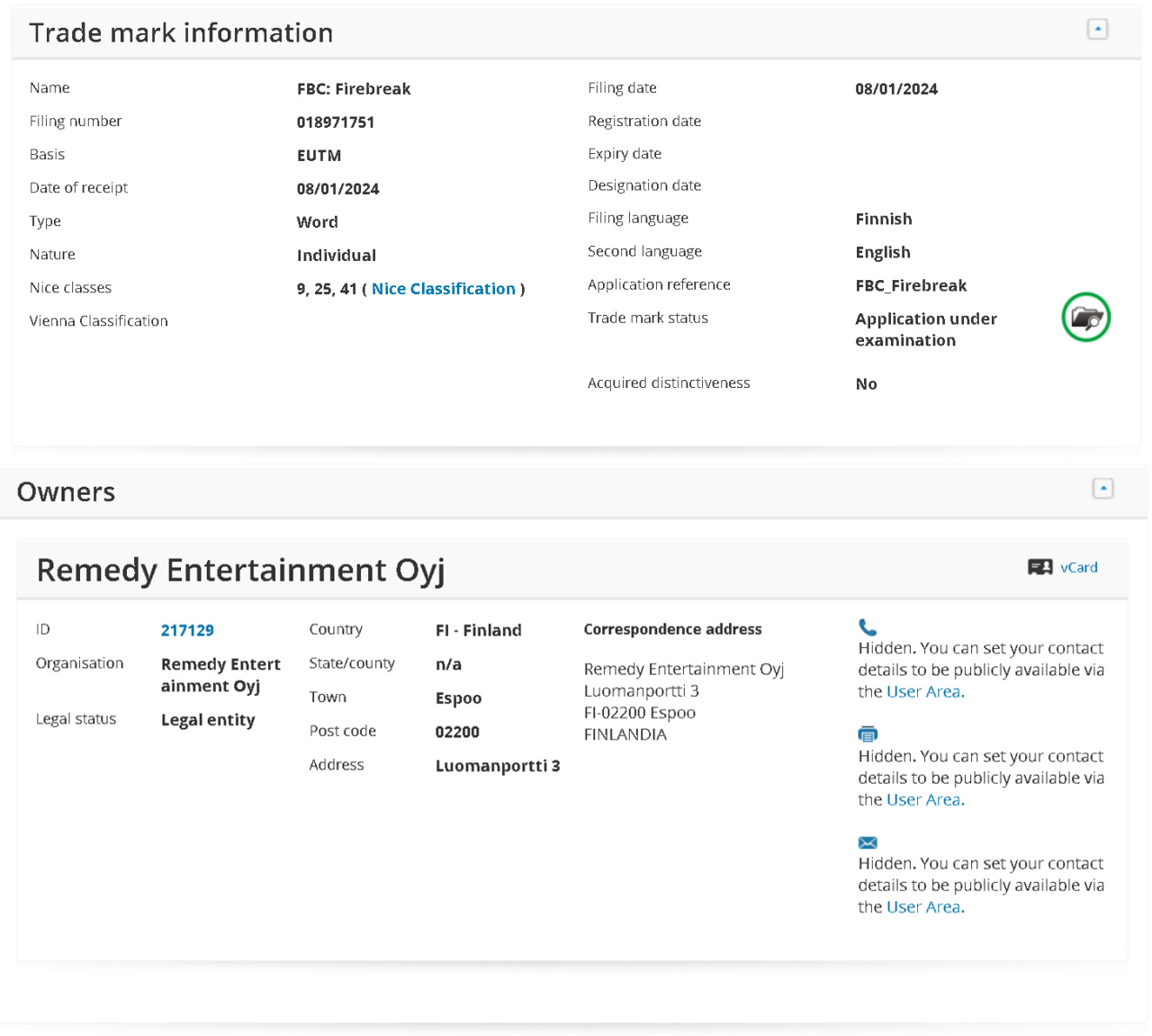Click the vCard contact card icon
Image resolution: width=1152 pixels, height=1036 pixels.
(1040, 567)
